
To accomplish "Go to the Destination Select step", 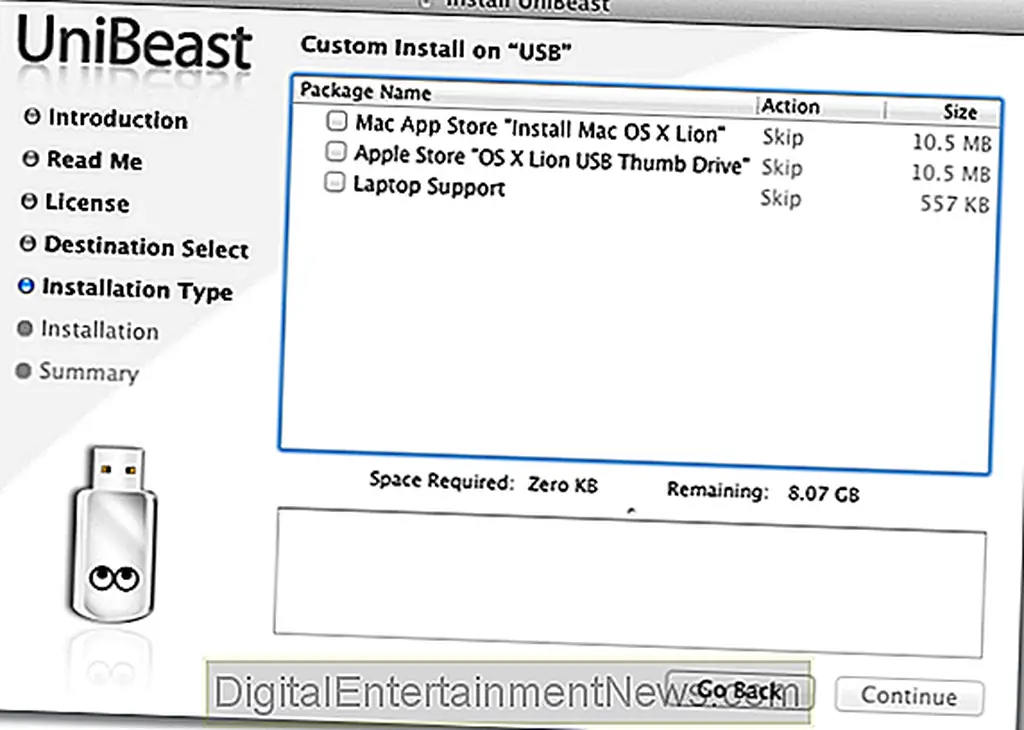I will coord(146,247).
